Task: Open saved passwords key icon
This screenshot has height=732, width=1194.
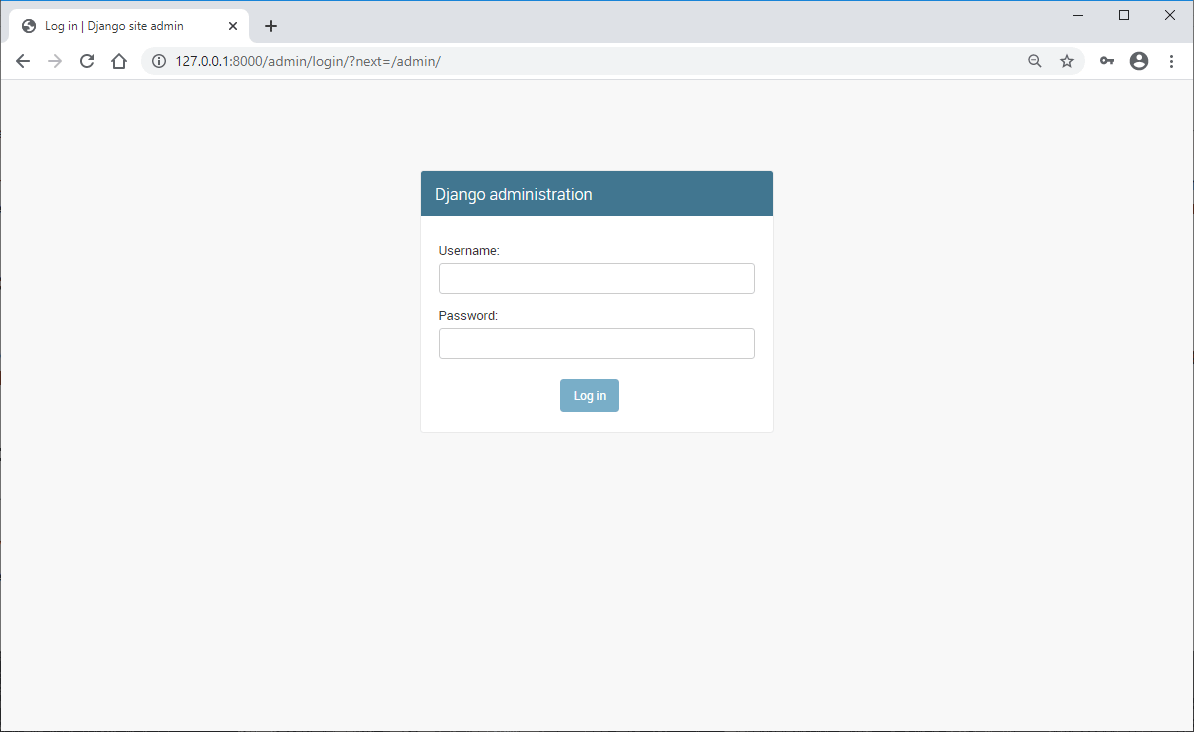Action: coord(1106,62)
